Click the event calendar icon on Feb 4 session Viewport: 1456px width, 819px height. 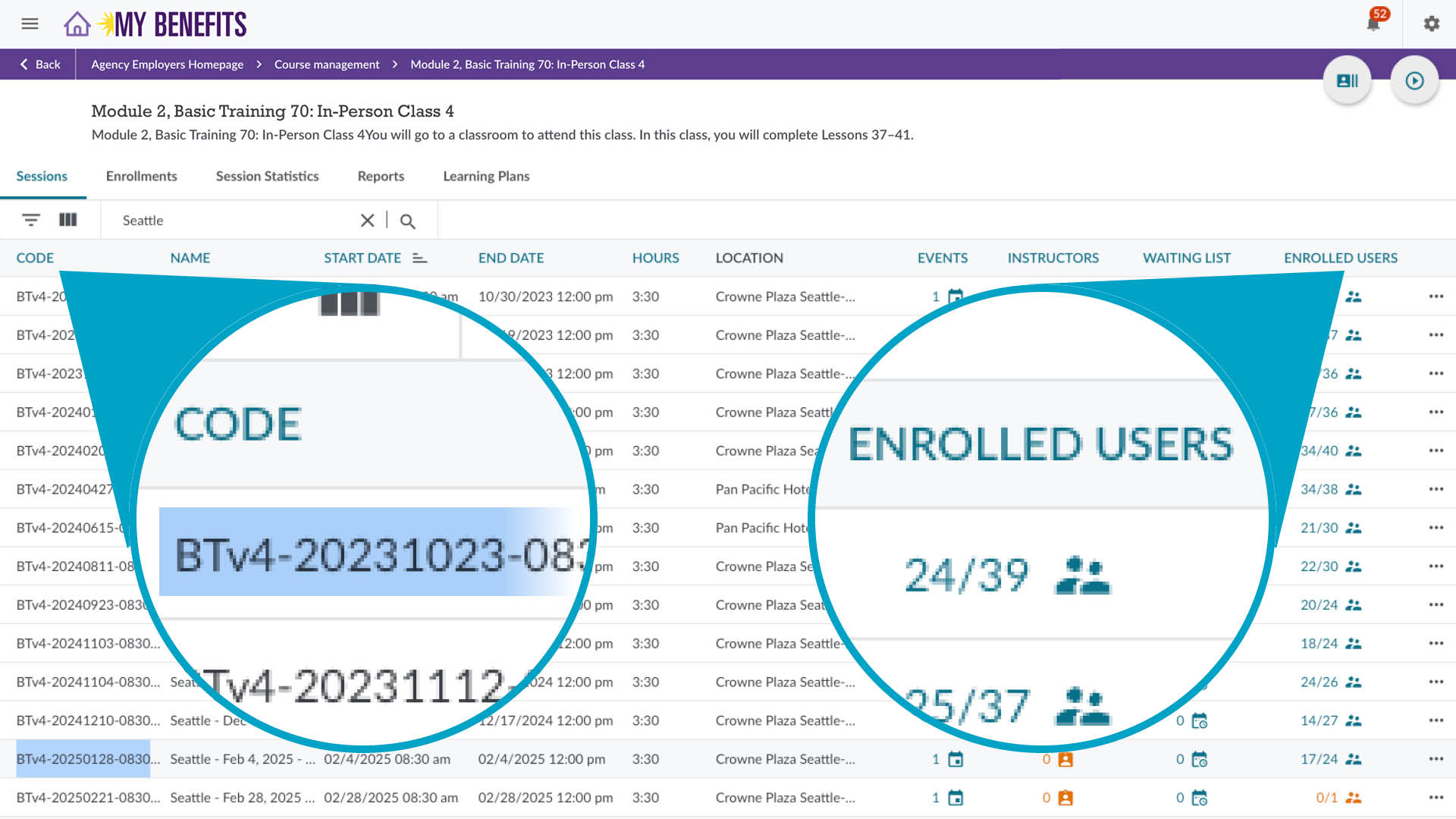pyautogui.click(x=955, y=758)
